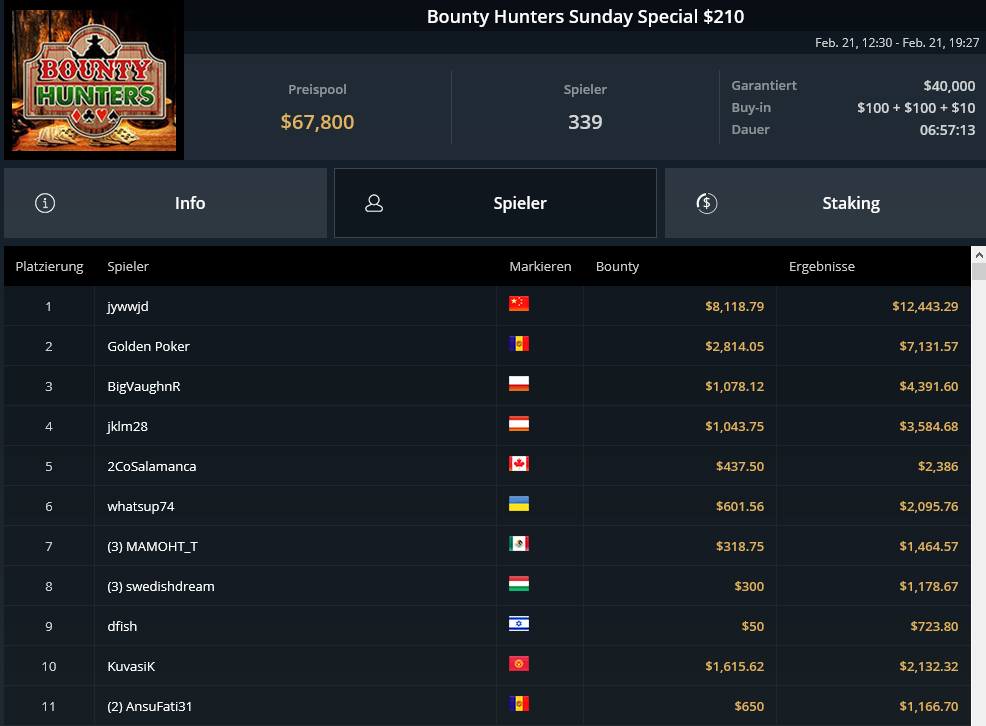986x726 pixels.
Task: Click the Garantiert value $40,000
Action: pyautogui.click(x=949, y=86)
